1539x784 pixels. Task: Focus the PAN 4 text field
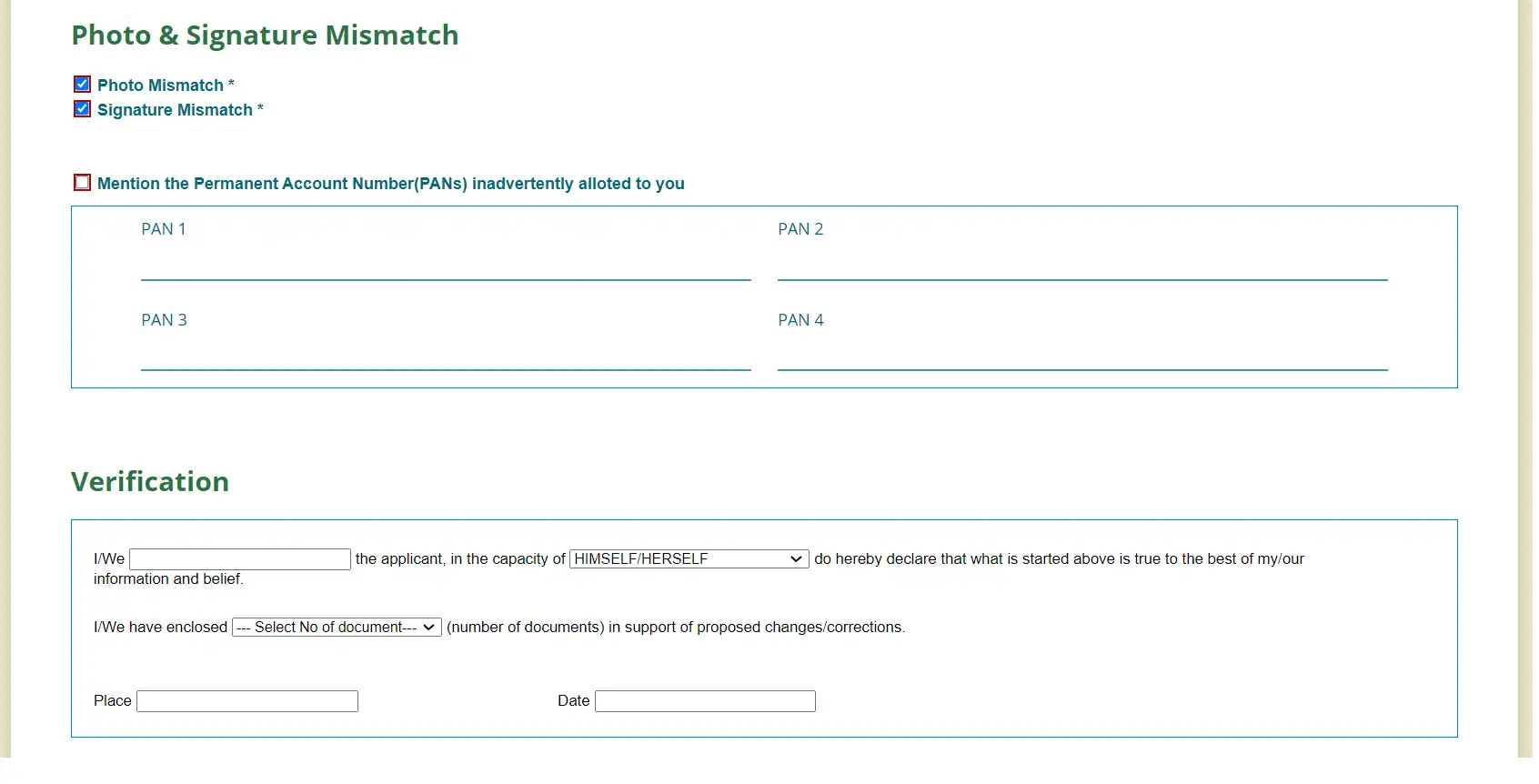pyautogui.click(x=1082, y=354)
